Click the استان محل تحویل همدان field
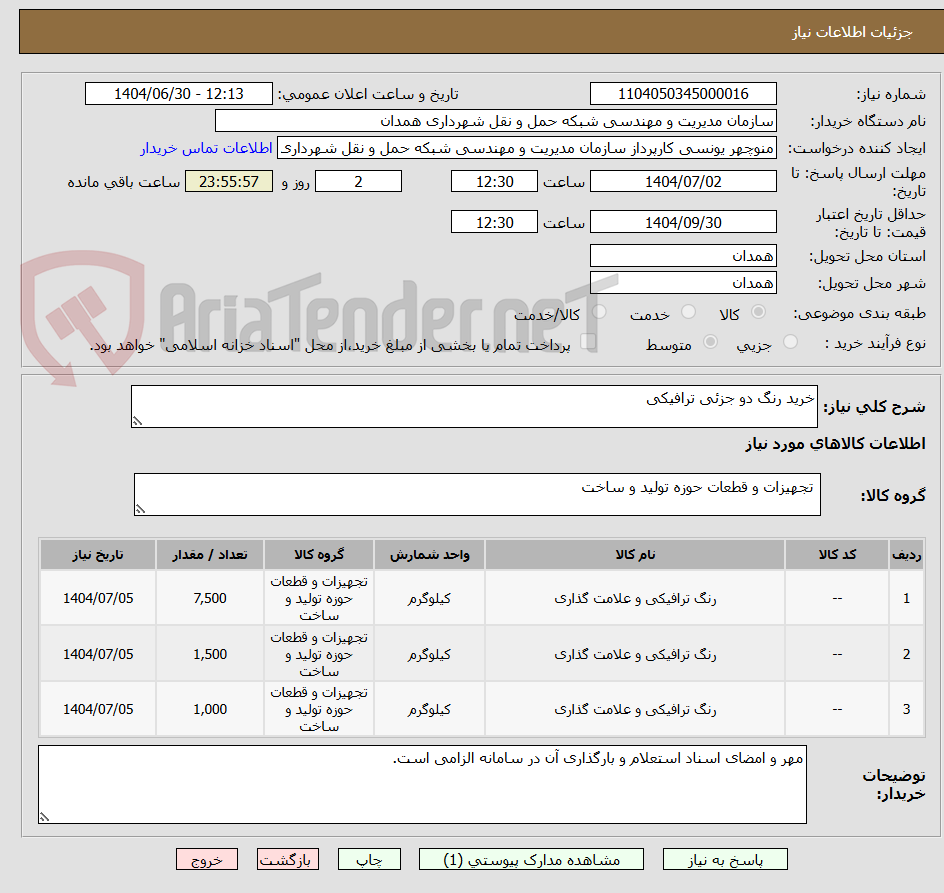 point(683,255)
